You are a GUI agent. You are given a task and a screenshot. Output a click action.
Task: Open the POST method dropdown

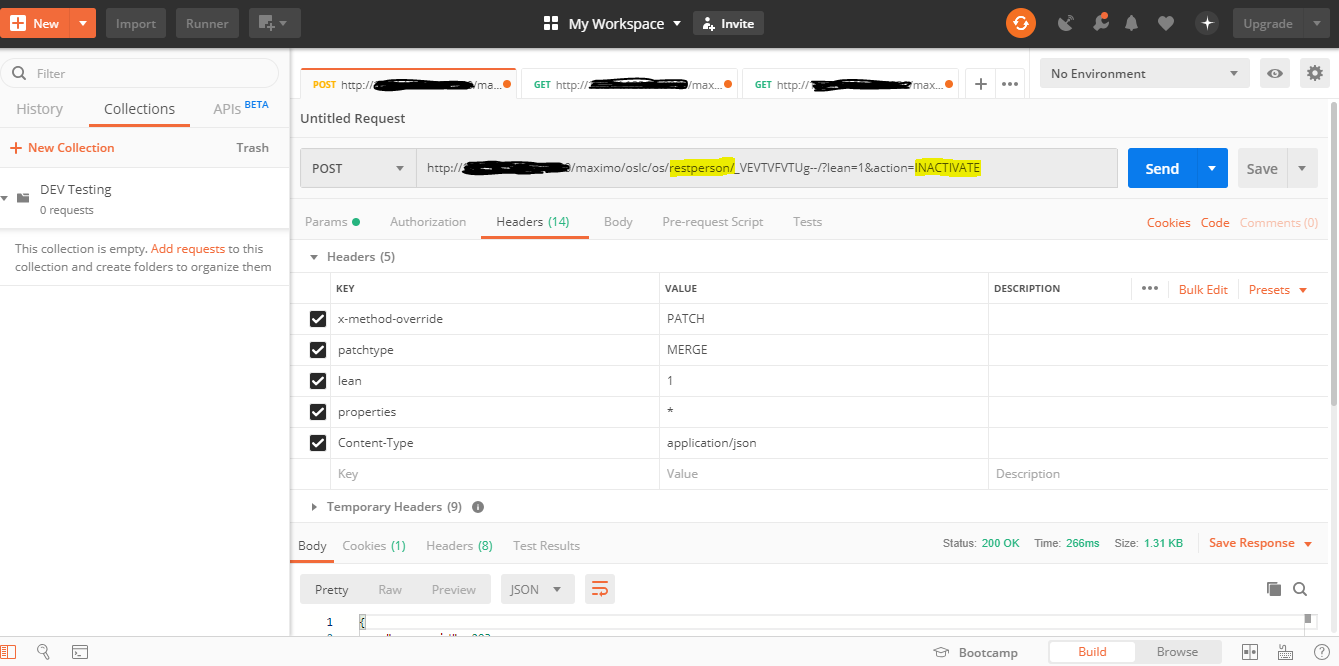point(357,168)
